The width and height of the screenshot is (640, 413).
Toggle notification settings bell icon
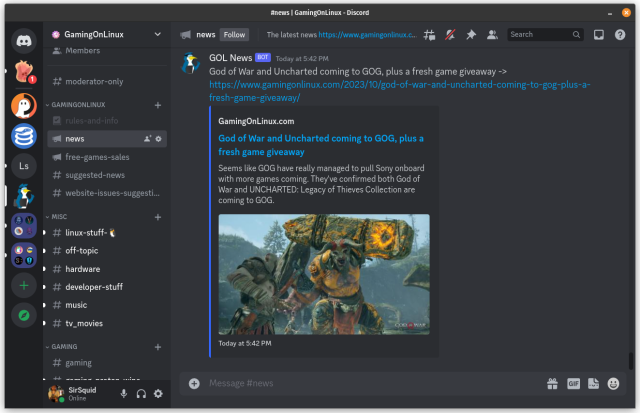tap(451, 34)
